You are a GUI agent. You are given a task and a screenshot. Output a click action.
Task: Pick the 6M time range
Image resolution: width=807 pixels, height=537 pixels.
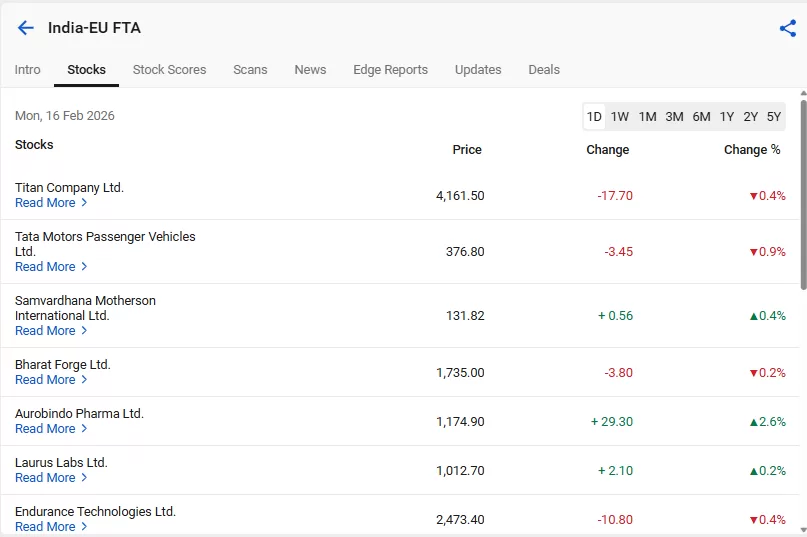701,117
